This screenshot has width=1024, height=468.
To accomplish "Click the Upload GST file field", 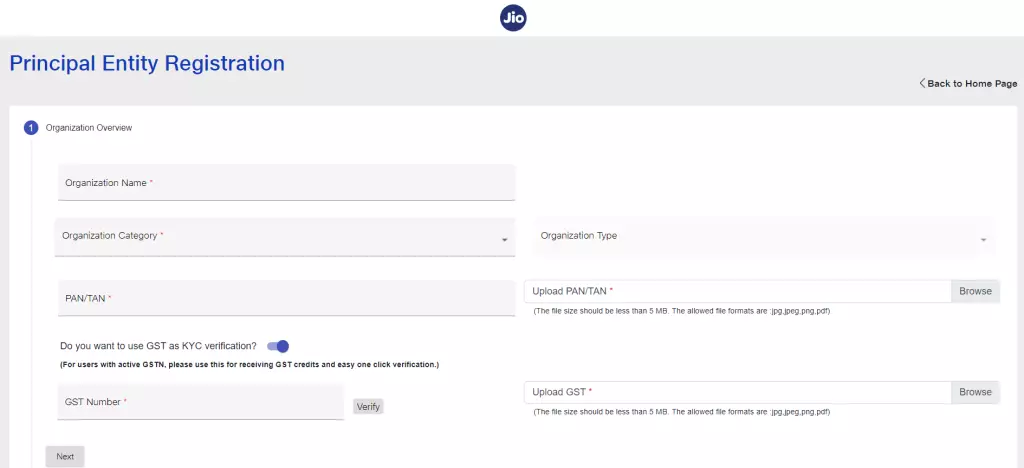I will (x=736, y=392).
